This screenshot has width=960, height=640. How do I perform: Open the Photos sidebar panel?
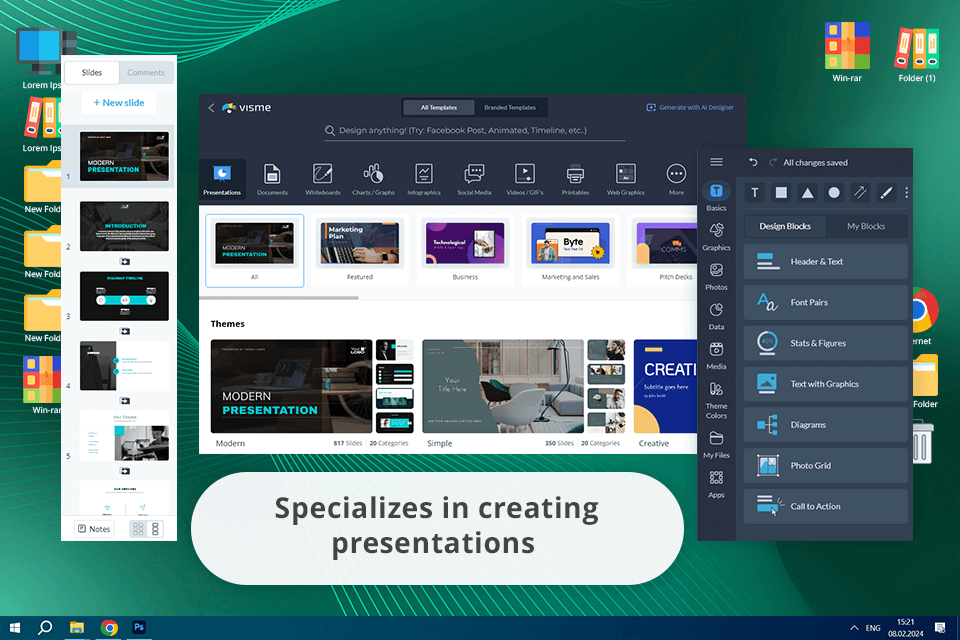(x=716, y=277)
